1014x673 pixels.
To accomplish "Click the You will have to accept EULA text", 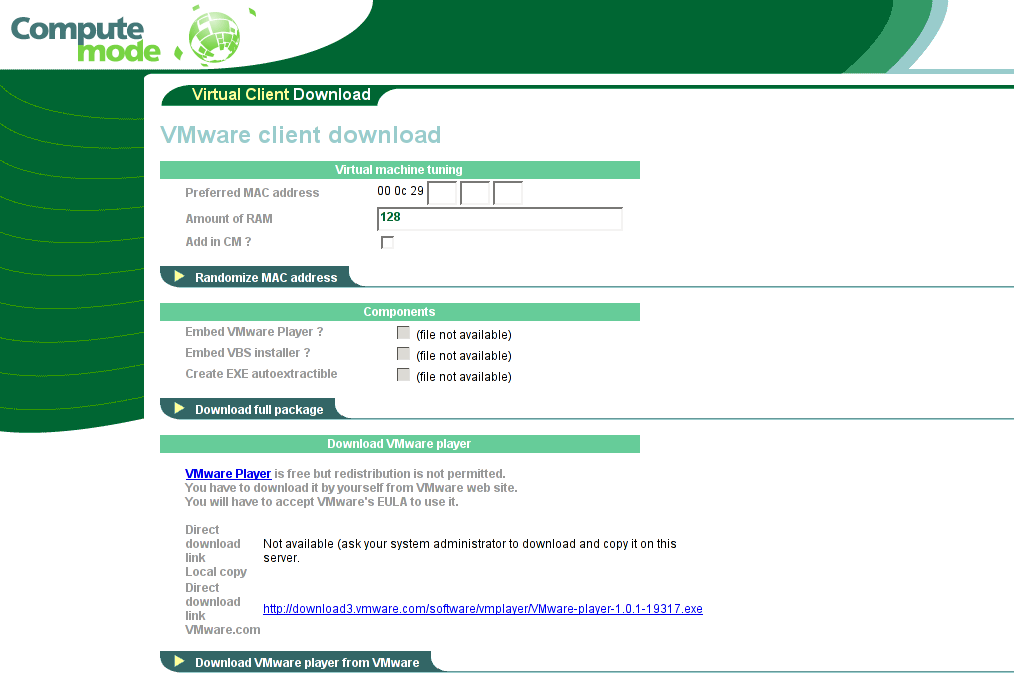I will point(321,502).
